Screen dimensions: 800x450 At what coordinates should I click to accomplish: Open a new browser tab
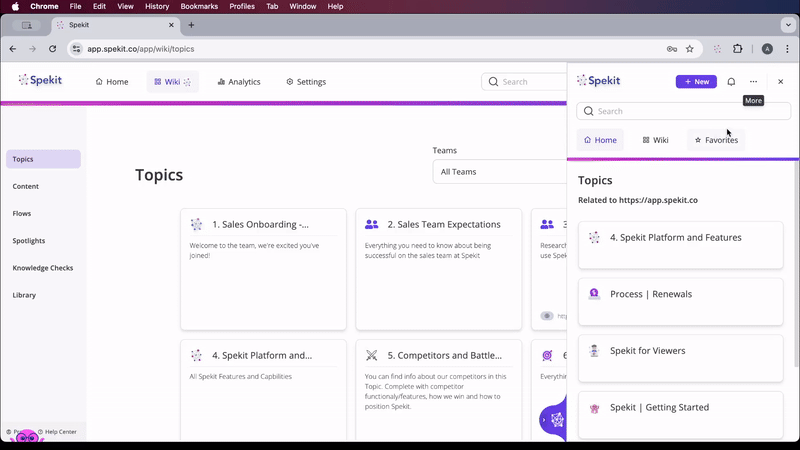(x=191, y=25)
